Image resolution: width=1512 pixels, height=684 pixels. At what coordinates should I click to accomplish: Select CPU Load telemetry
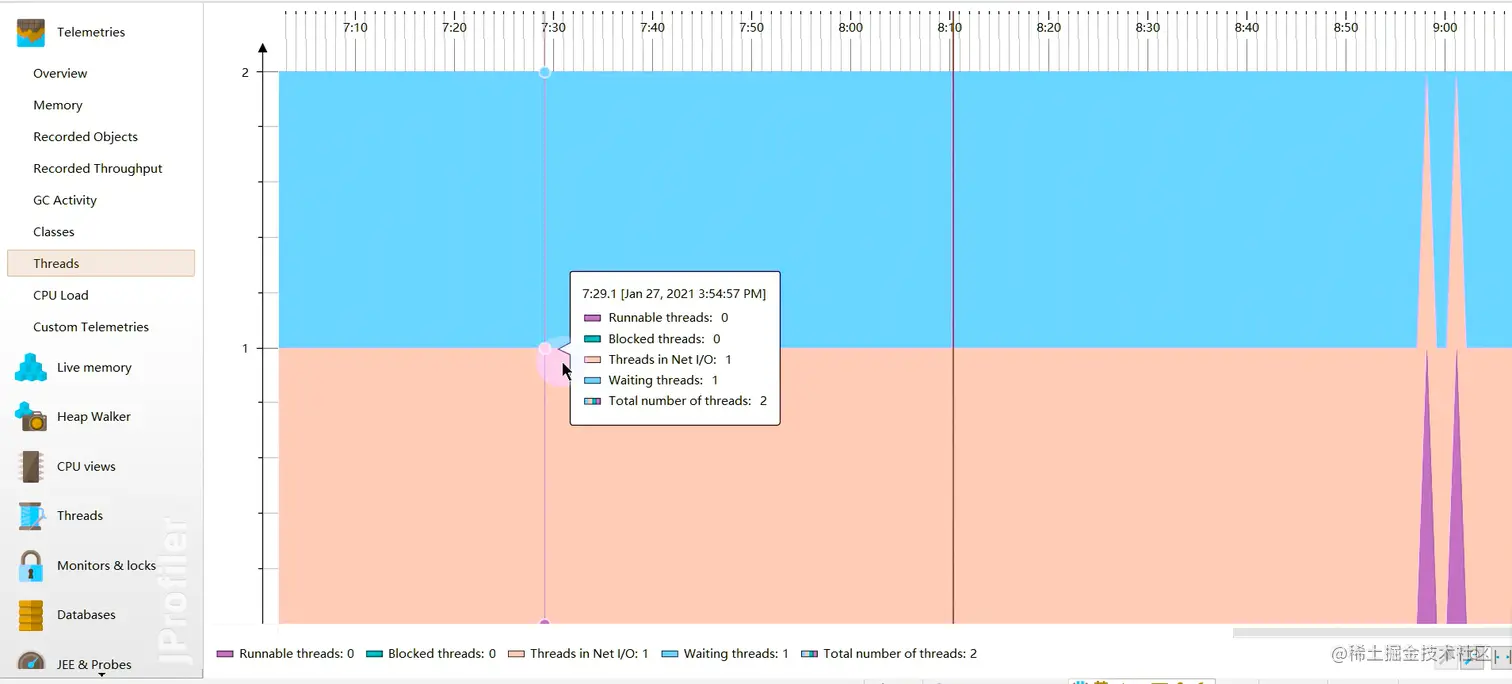pos(61,295)
